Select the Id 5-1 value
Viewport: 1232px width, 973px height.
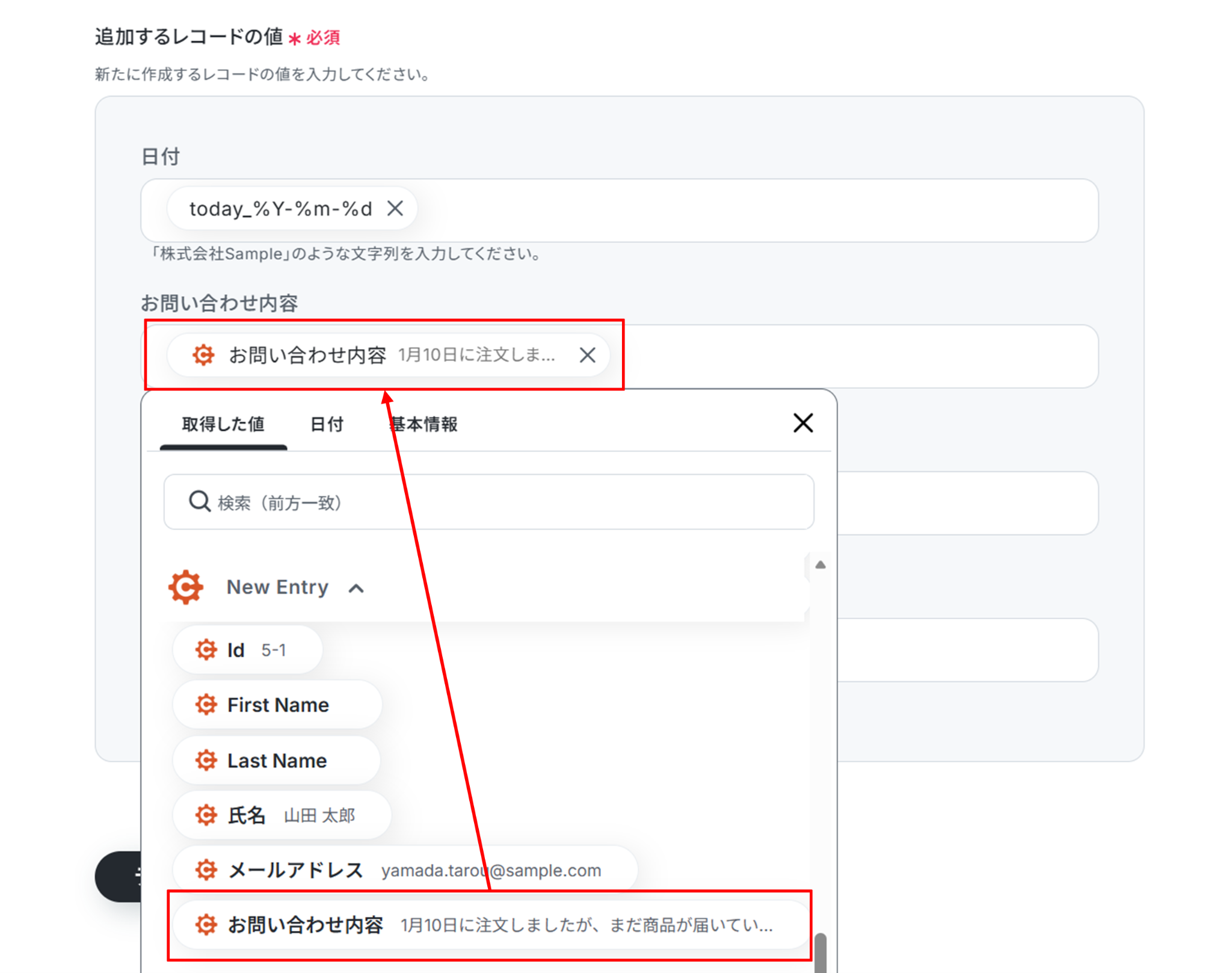[x=248, y=650]
